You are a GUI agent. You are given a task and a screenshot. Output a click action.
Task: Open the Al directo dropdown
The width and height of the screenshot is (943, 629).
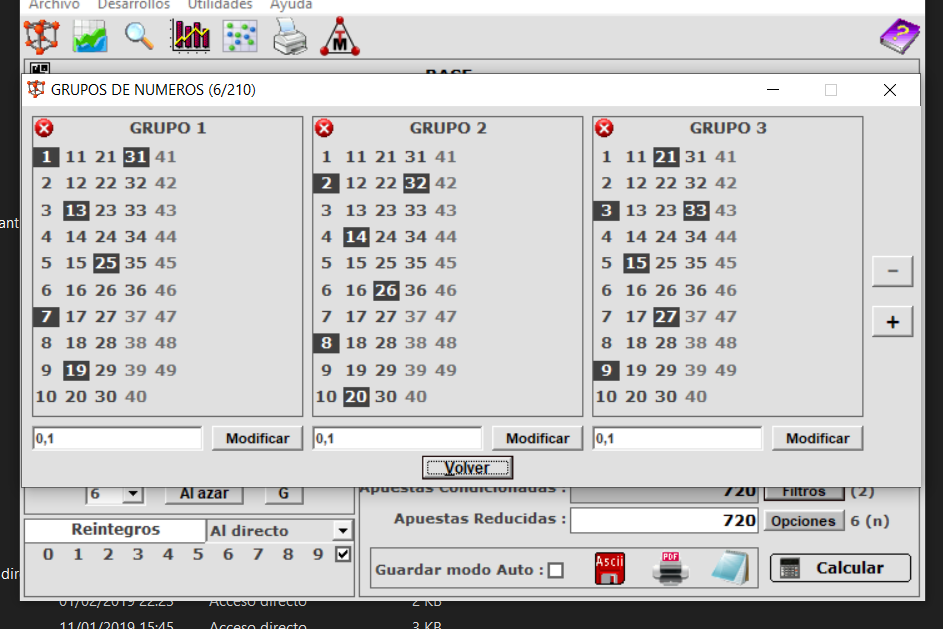point(342,530)
